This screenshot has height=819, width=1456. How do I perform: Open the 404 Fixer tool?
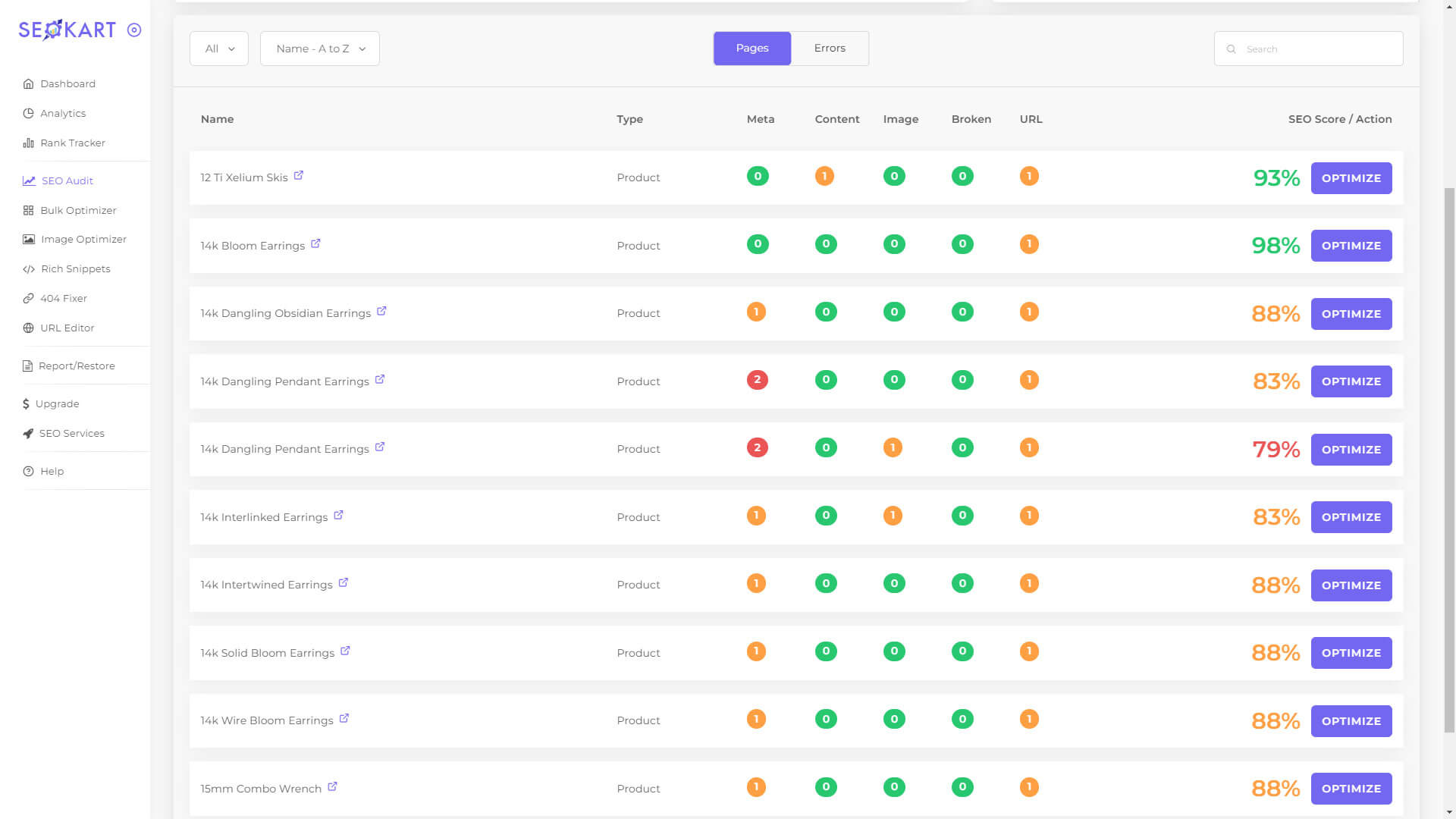click(63, 298)
